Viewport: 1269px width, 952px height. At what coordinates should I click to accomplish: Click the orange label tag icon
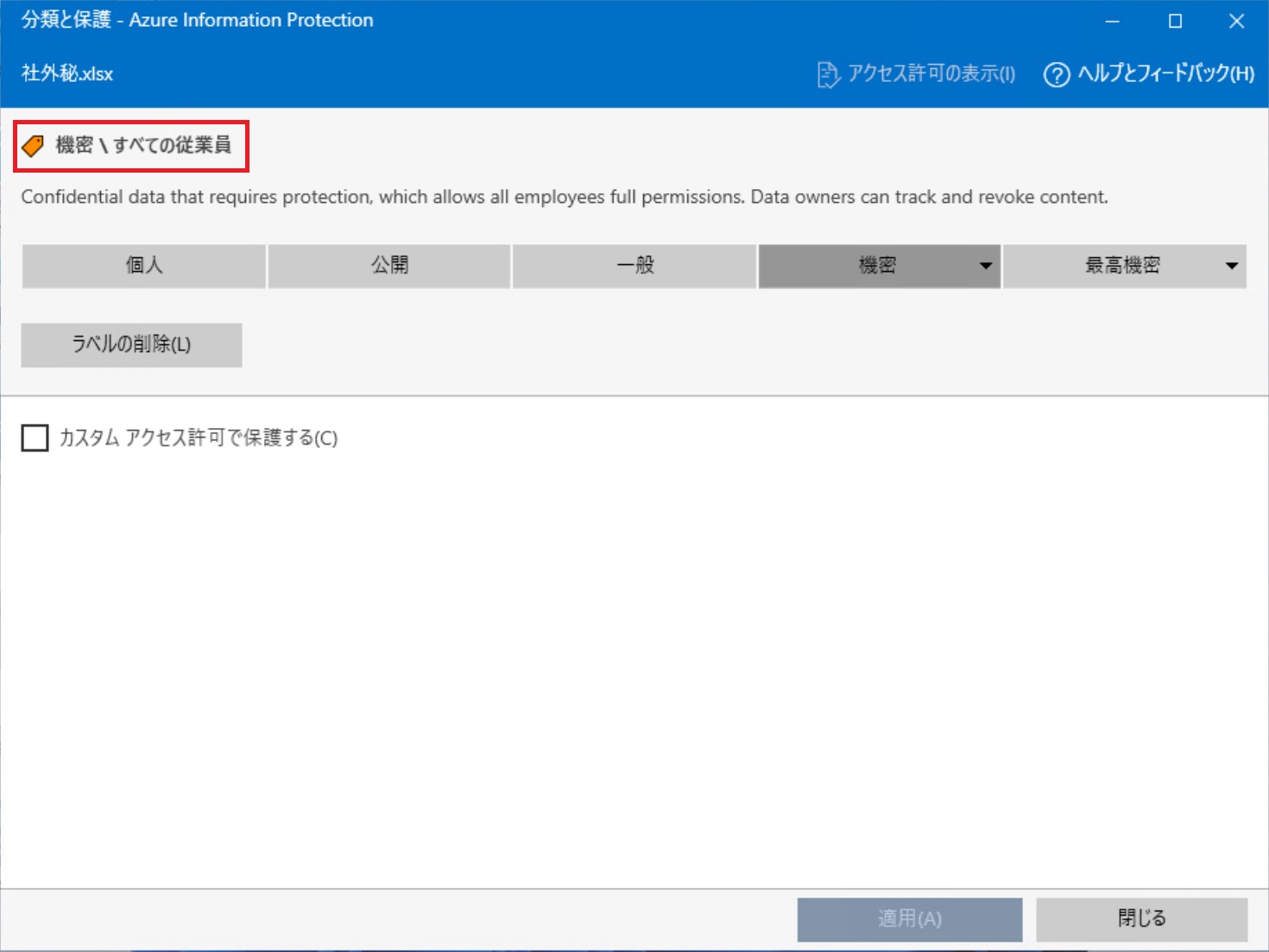click(33, 146)
